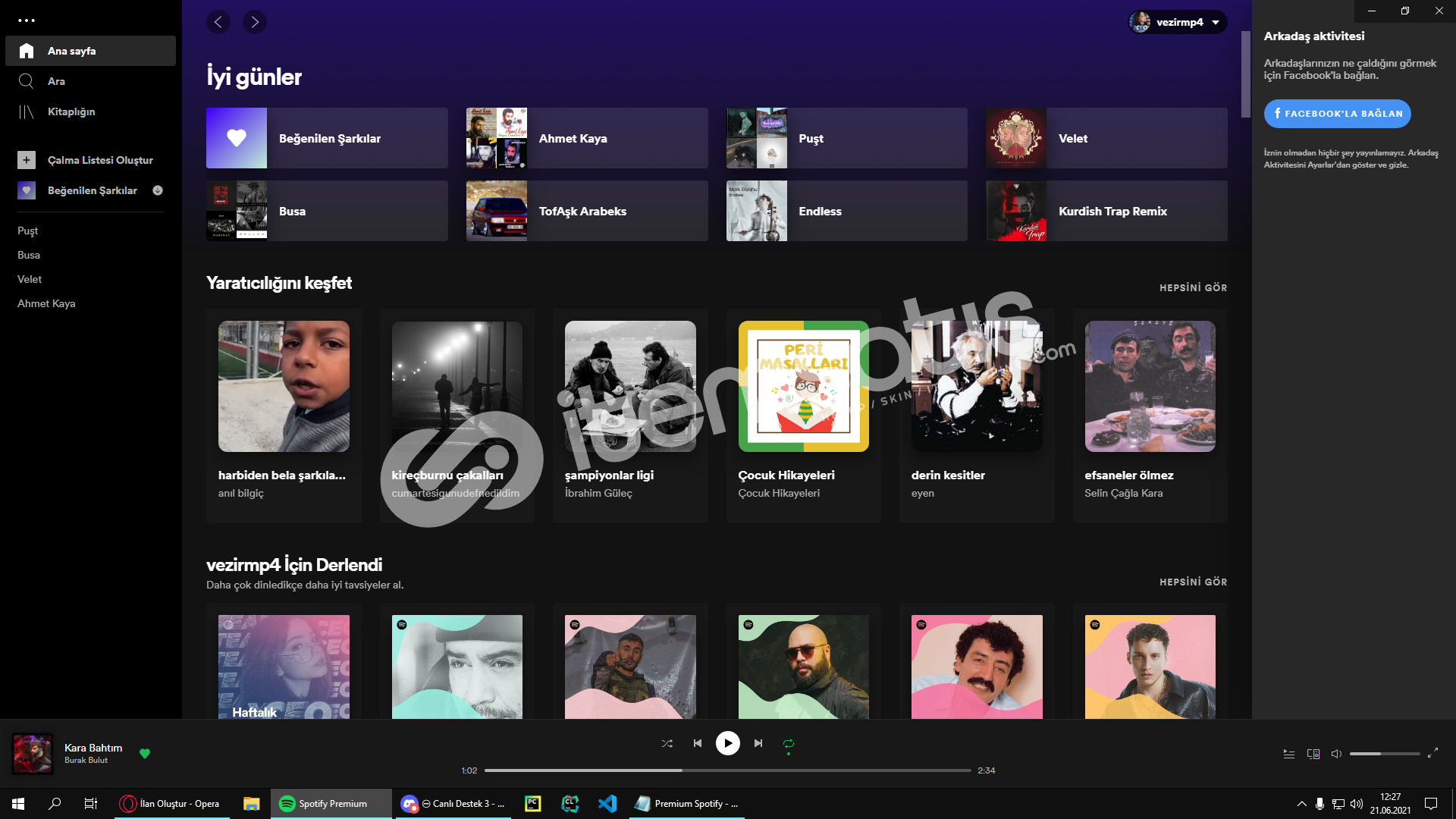The height and width of the screenshot is (819, 1456).
Task: Open Ahmet Kaya shortcut tile
Action: pos(587,138)
